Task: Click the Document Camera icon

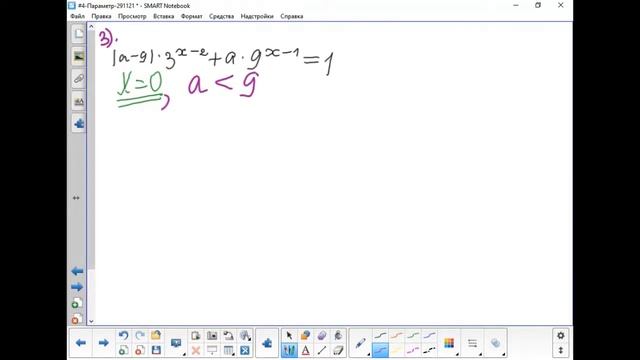Action: (228, 336)
